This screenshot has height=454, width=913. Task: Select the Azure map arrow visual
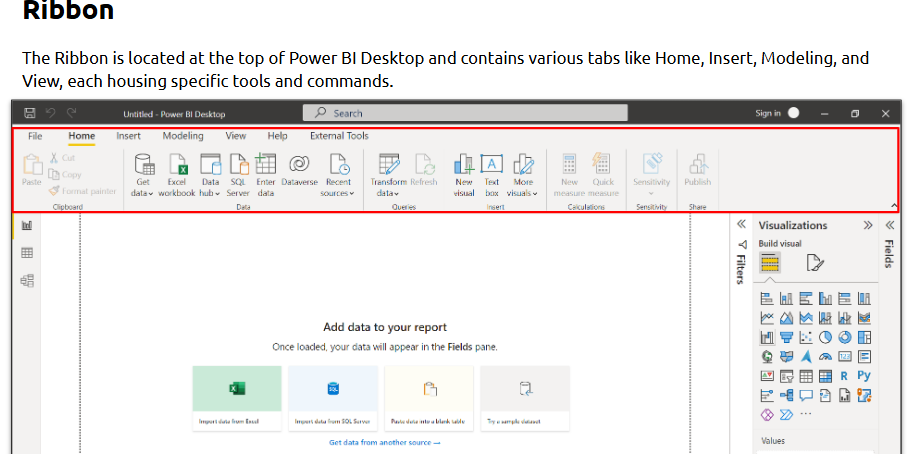point(806,356)
